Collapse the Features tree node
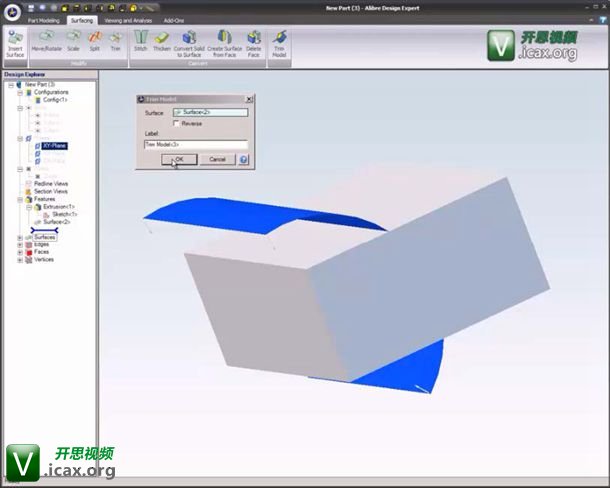 click(x=21, y=199)
